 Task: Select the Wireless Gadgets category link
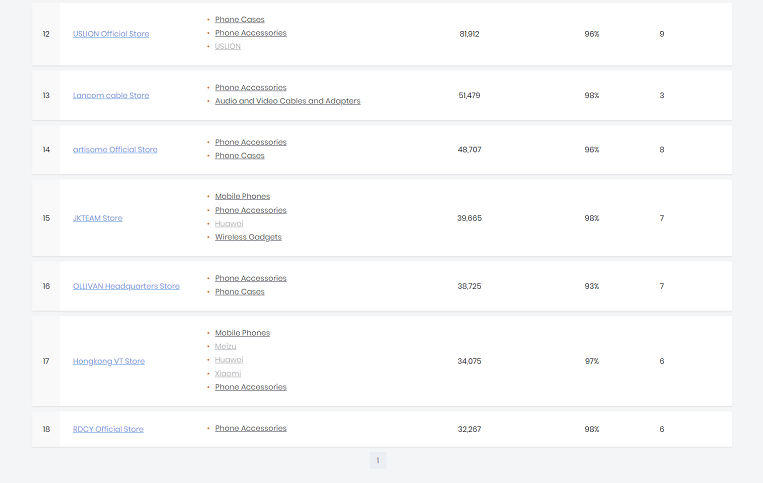coord(248,237)
